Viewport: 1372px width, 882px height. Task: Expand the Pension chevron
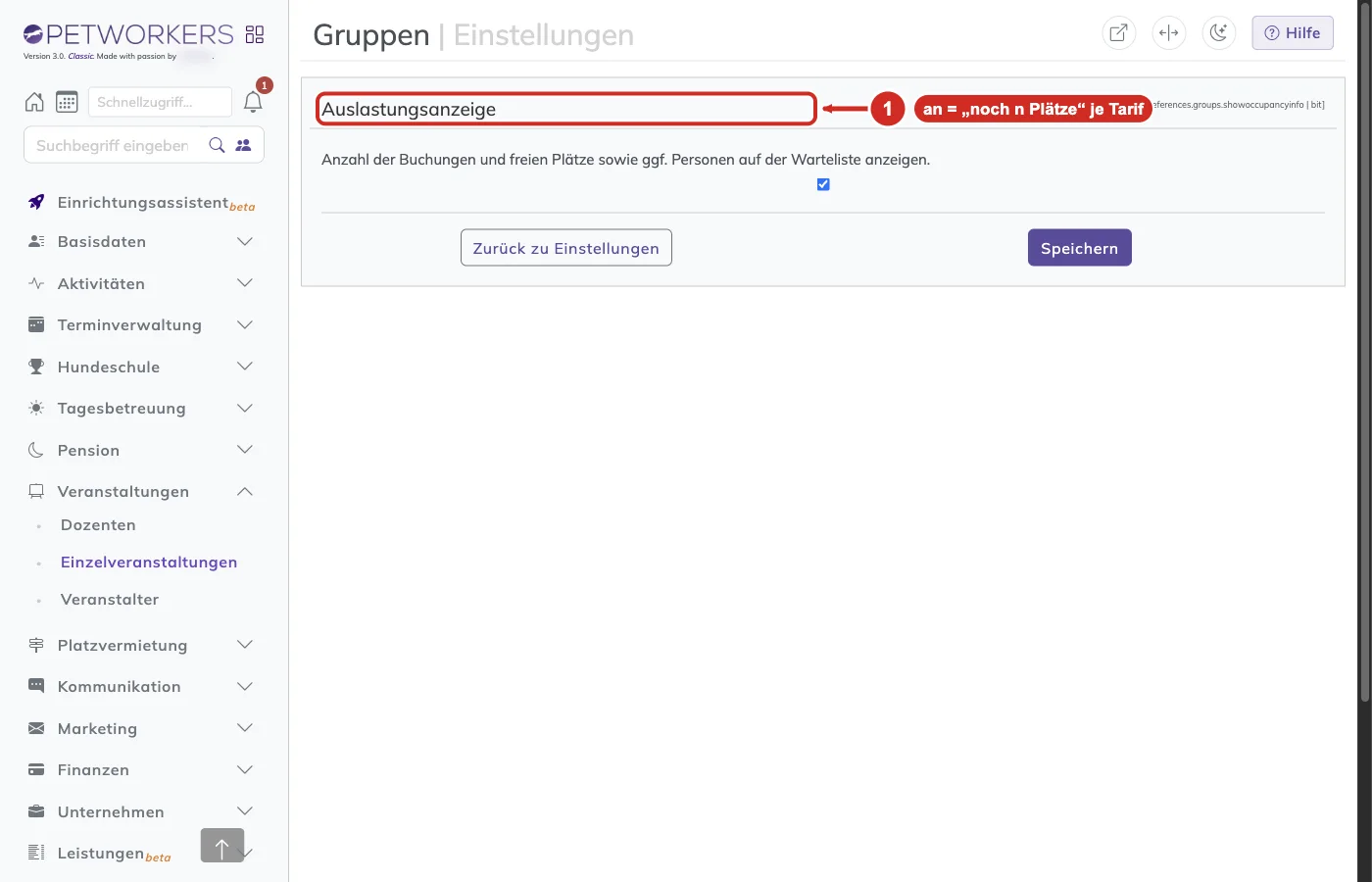pyautogui.click(x=245, y=450)
